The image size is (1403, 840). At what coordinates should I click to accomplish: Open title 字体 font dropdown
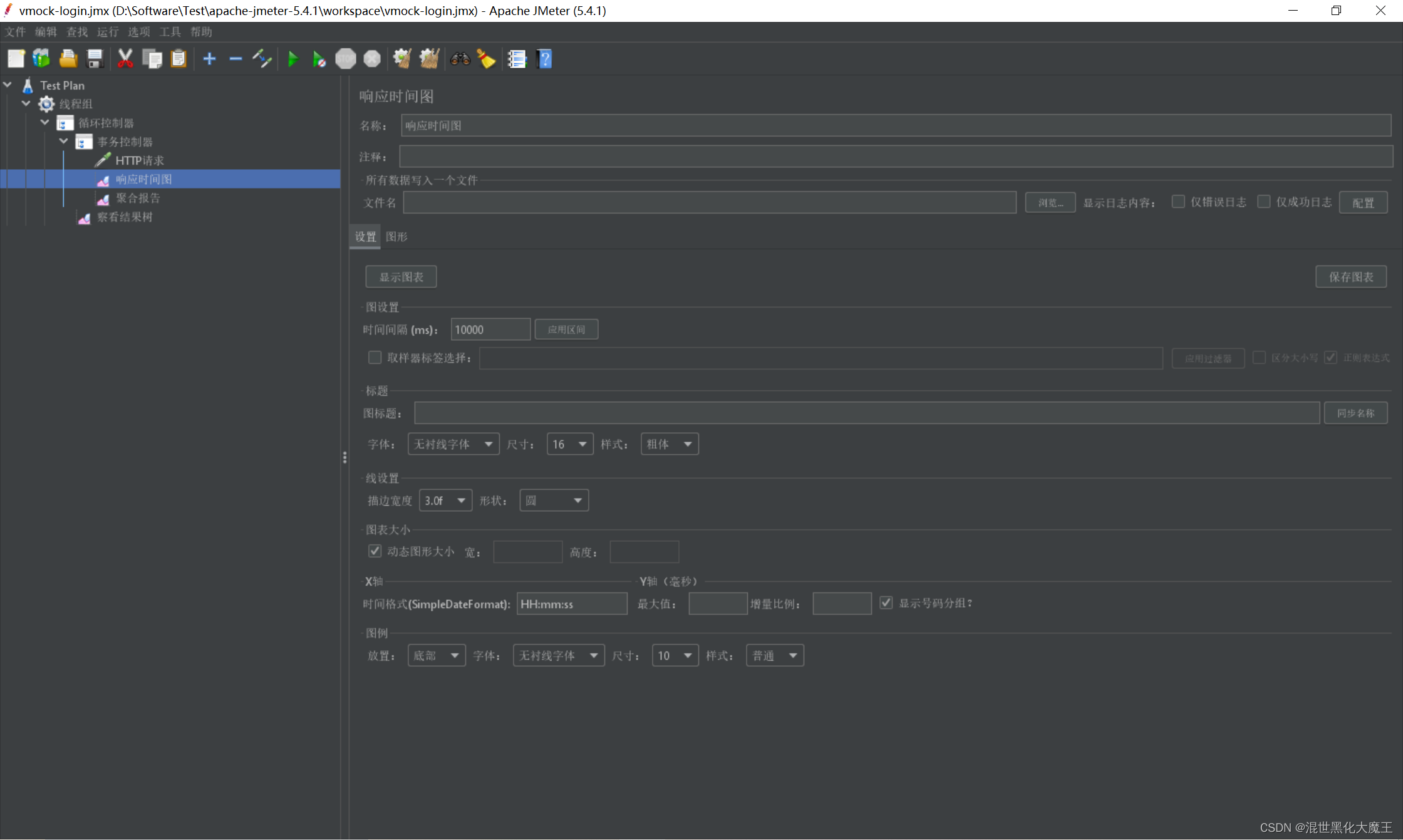453,444
